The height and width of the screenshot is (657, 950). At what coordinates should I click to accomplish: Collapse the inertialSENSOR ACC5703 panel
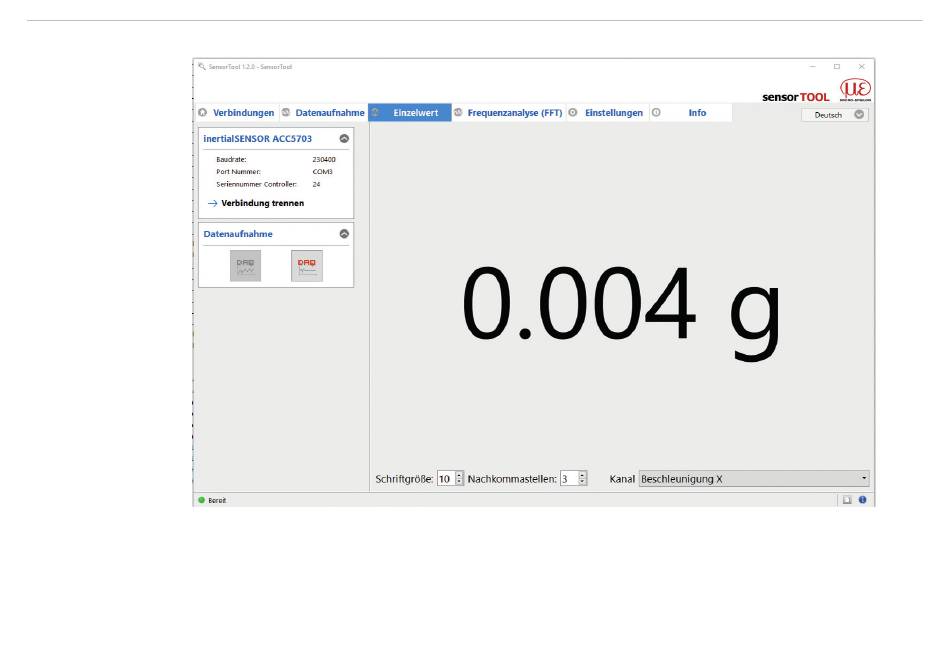tap(344, 139)
